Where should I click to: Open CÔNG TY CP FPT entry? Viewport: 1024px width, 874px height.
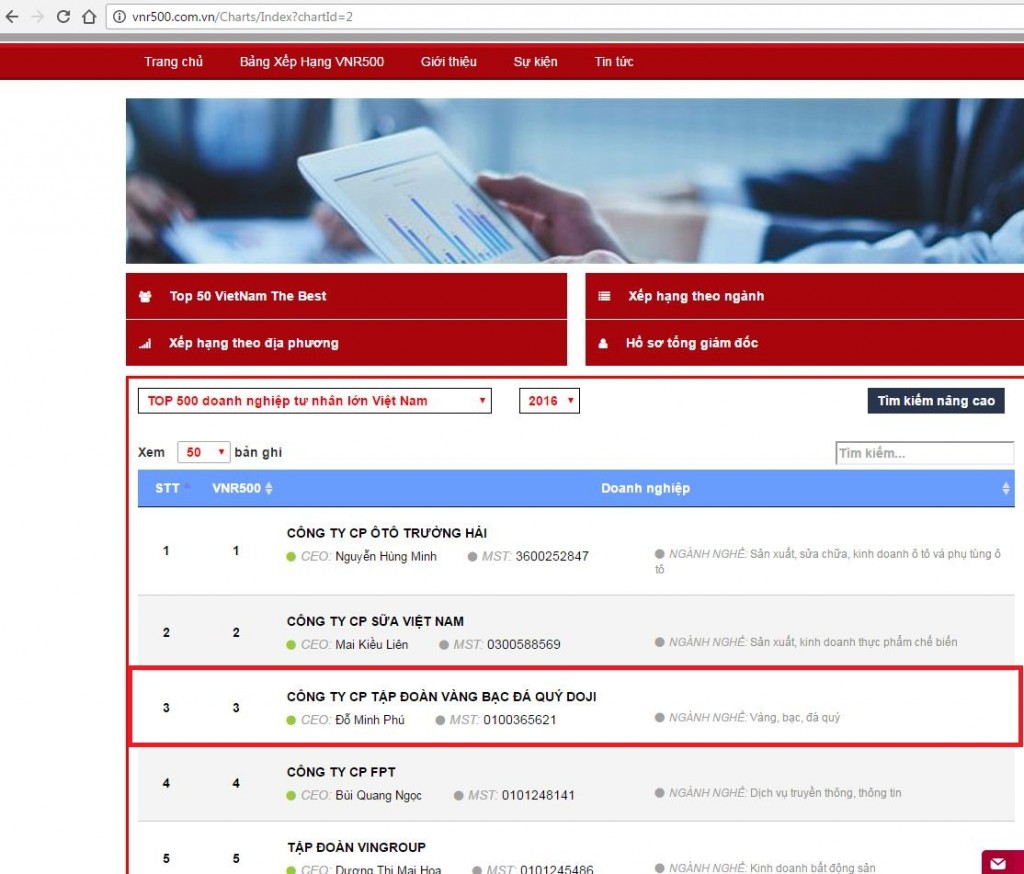(341, 772)
